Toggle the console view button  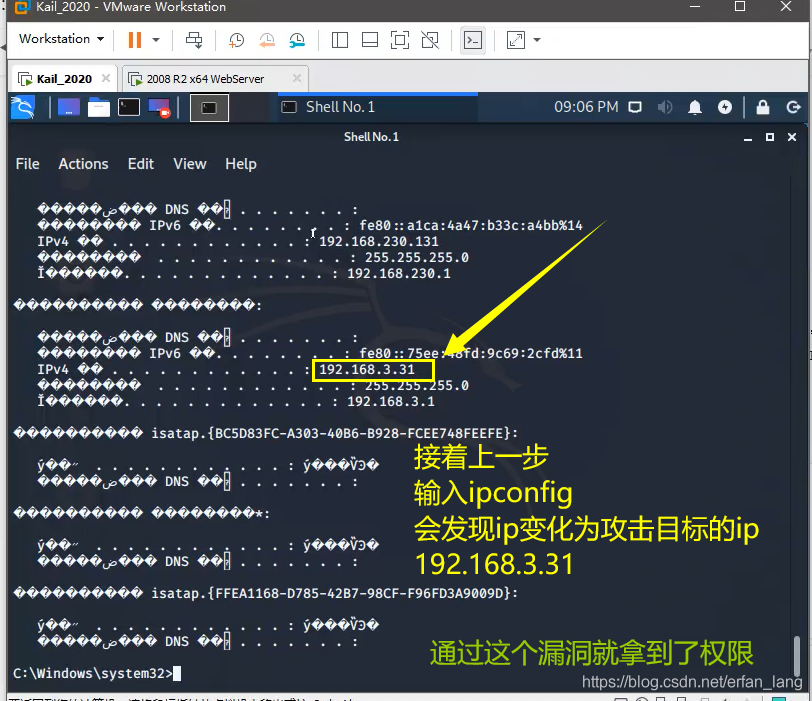pyautogui.click(x=473, y=40)
